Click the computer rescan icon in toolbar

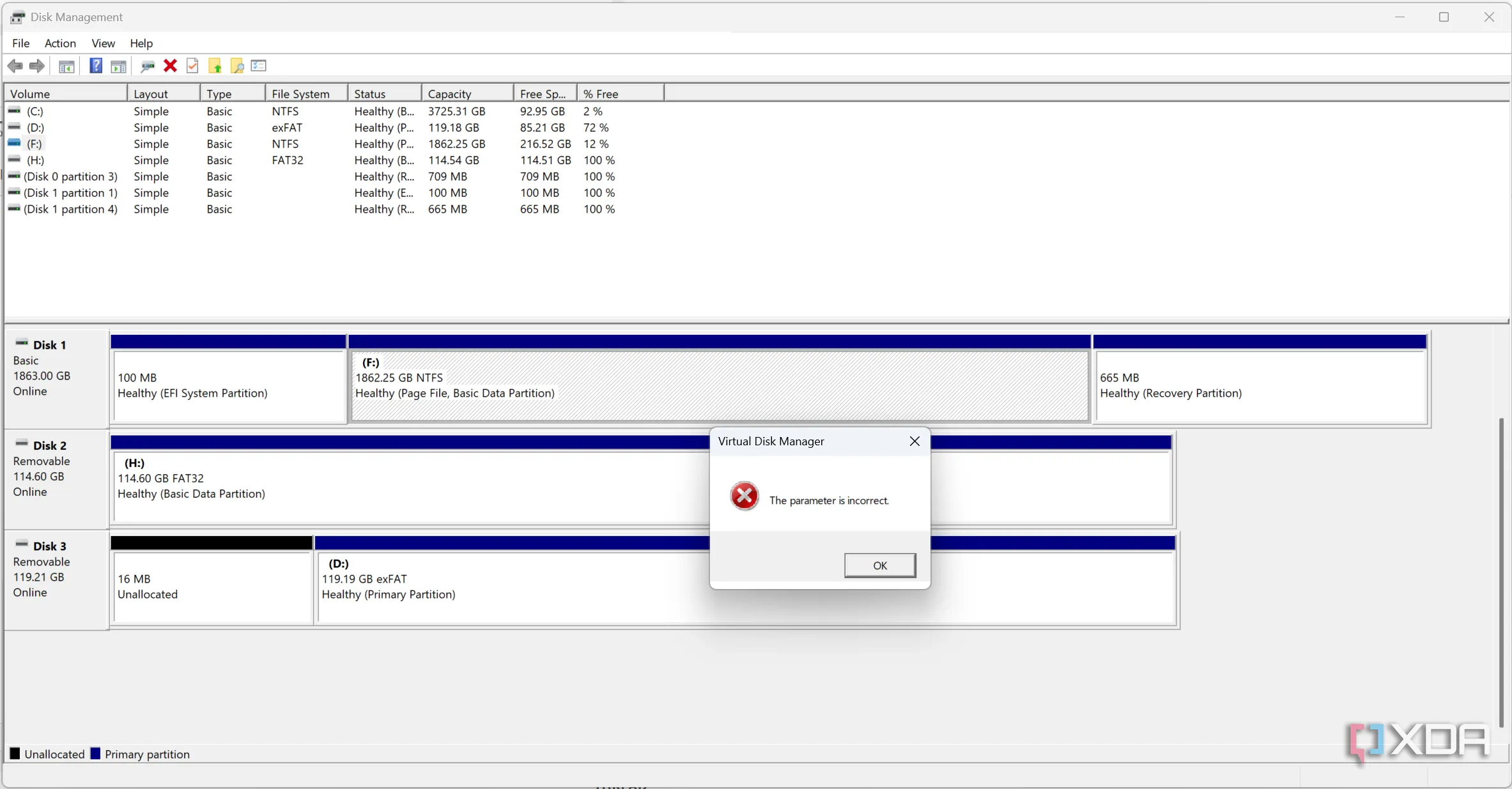coord(148,66)
